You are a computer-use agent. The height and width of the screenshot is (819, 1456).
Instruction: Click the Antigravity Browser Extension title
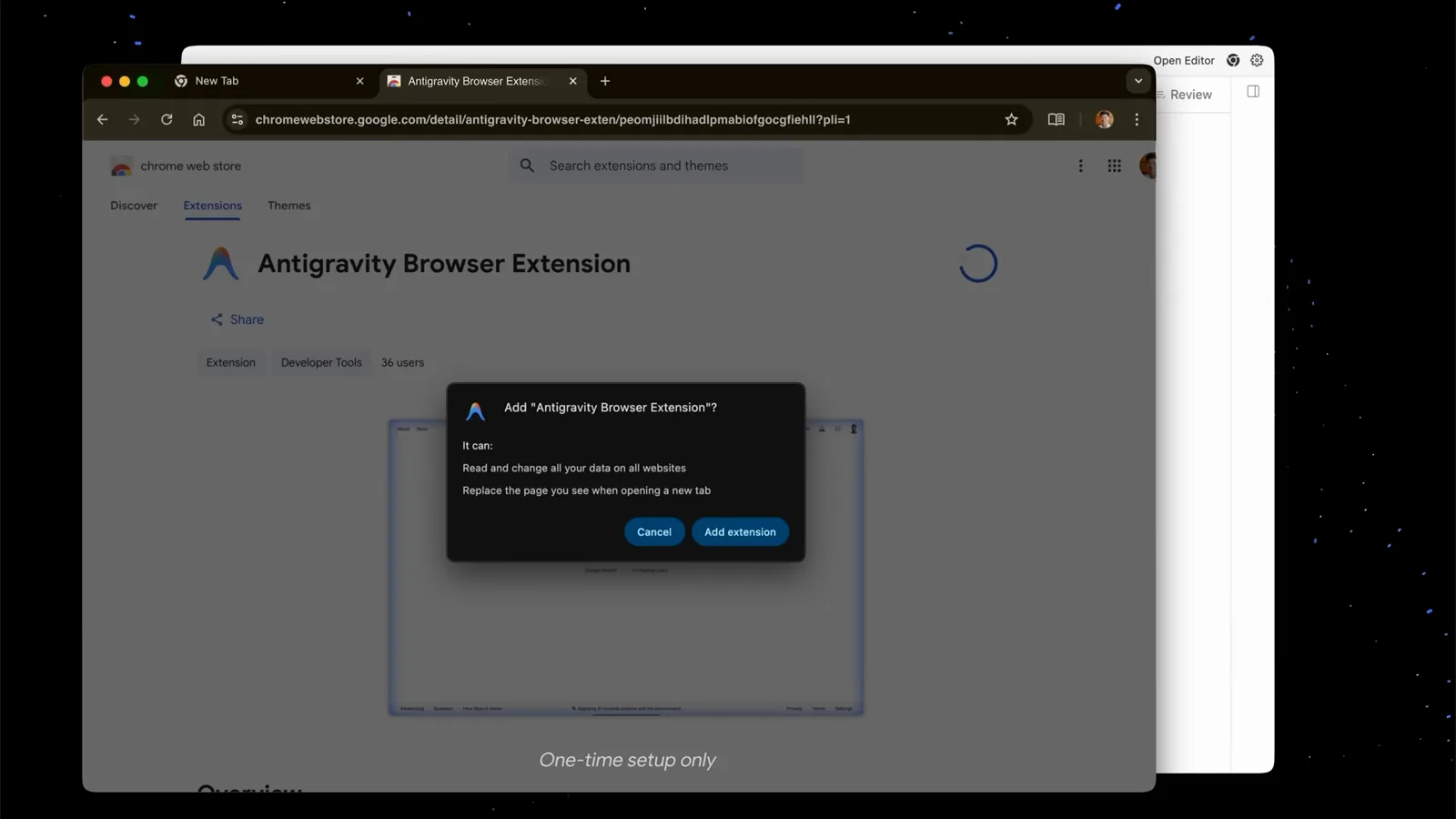[444, 264]
